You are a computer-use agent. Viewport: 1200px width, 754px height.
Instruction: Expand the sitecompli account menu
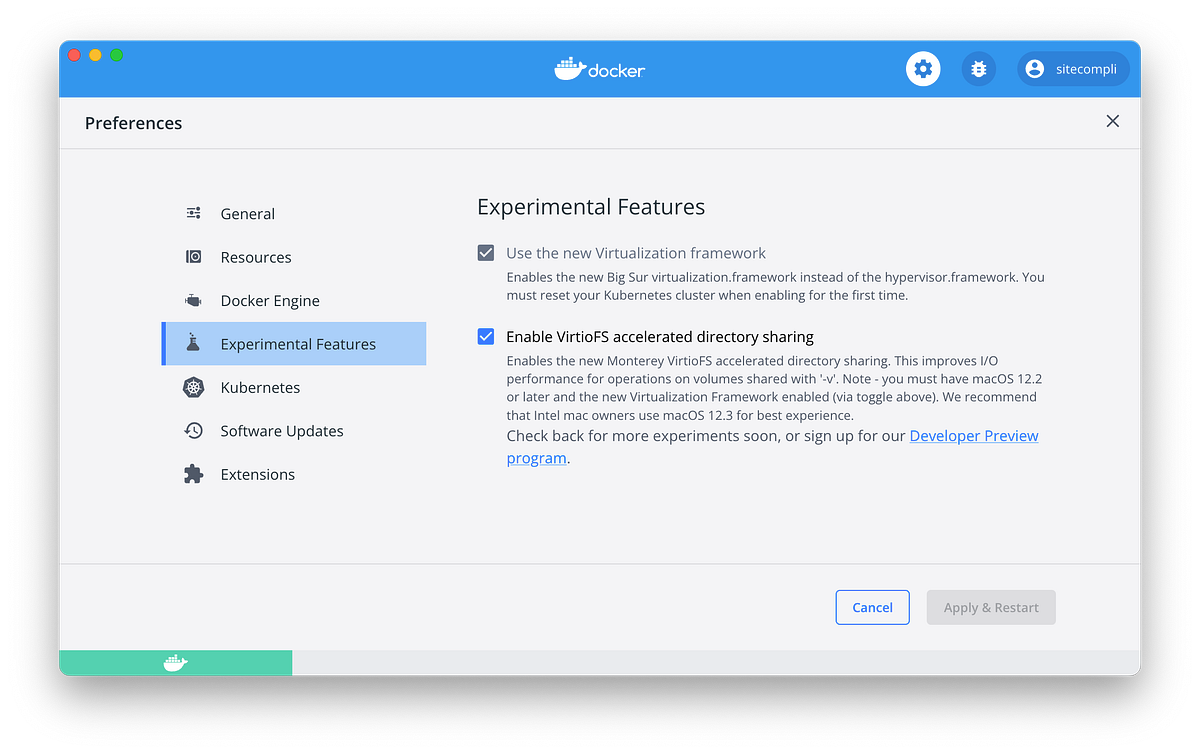[1073, 68]
